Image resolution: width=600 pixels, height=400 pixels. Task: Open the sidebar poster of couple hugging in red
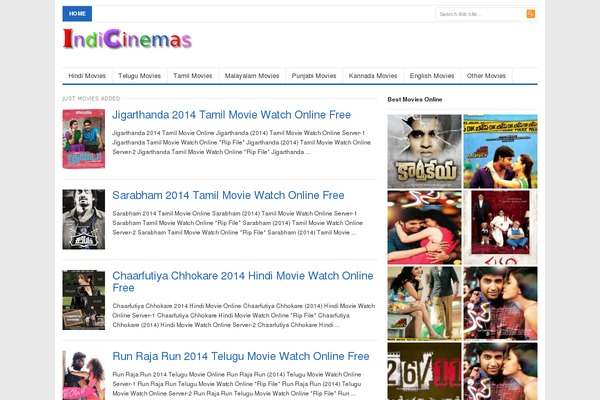click(x=424, y=227)
